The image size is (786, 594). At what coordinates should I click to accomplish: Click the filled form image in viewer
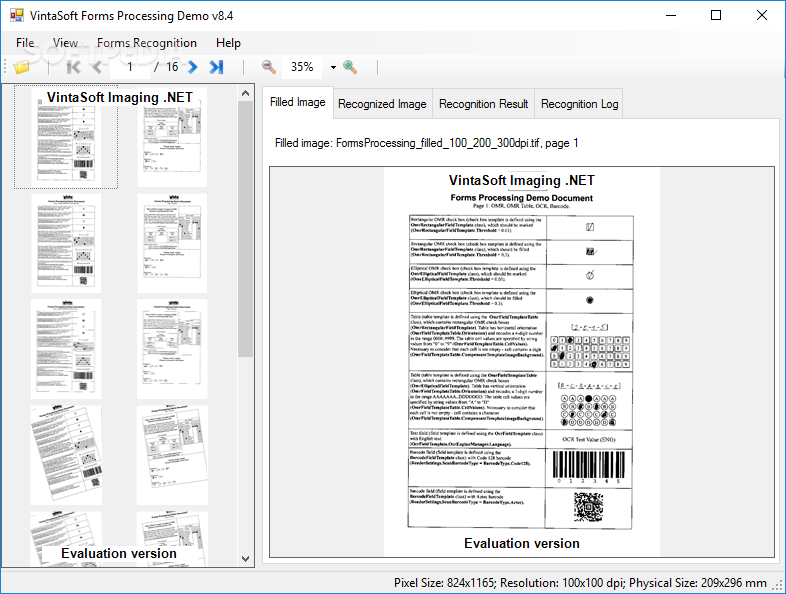click(521, 362)
